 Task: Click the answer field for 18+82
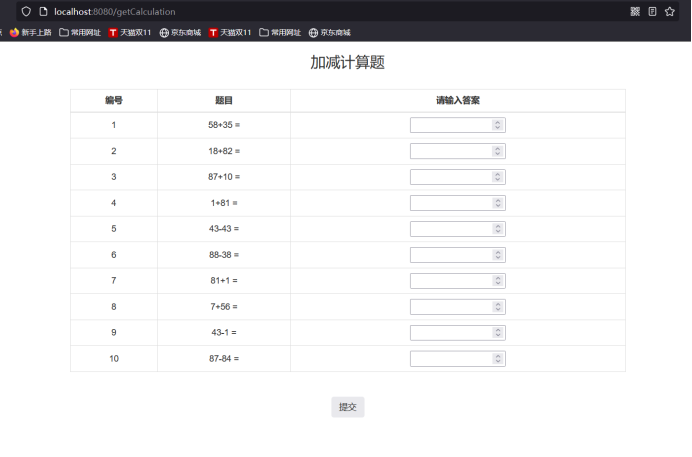tap(458, 151)
